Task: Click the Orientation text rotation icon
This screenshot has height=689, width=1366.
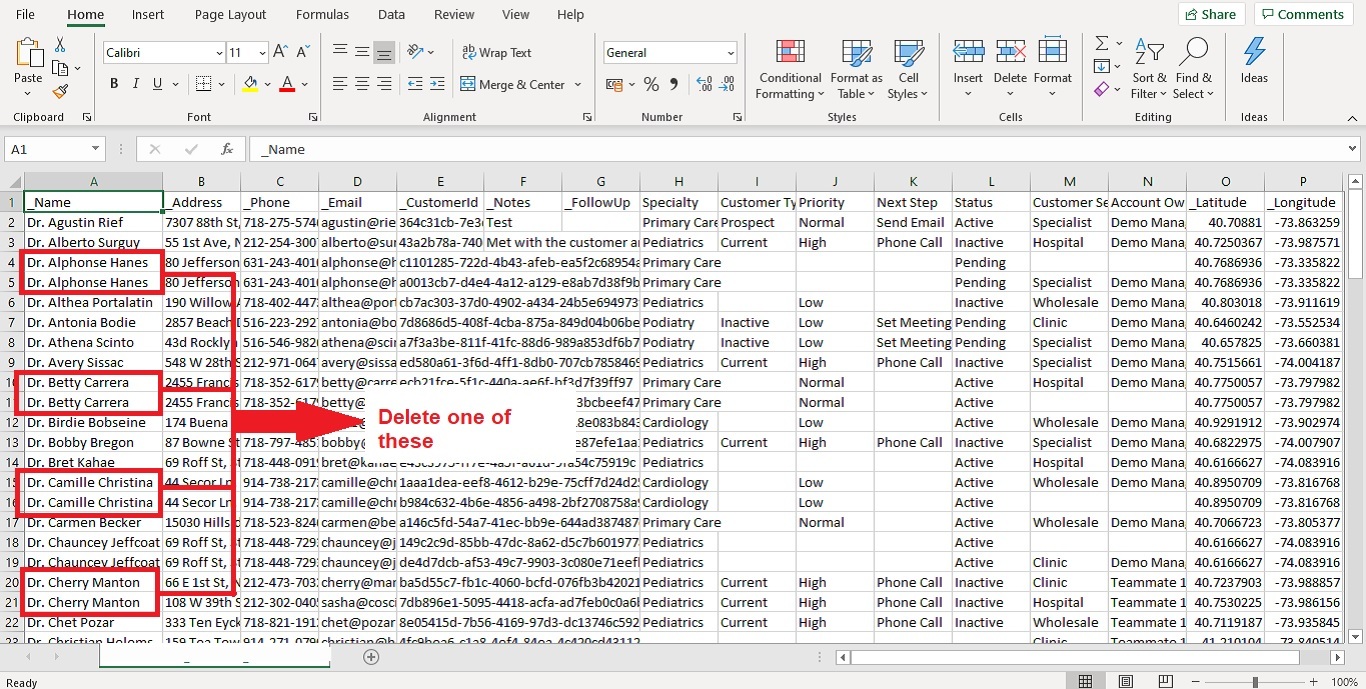Action: (416, 52)
